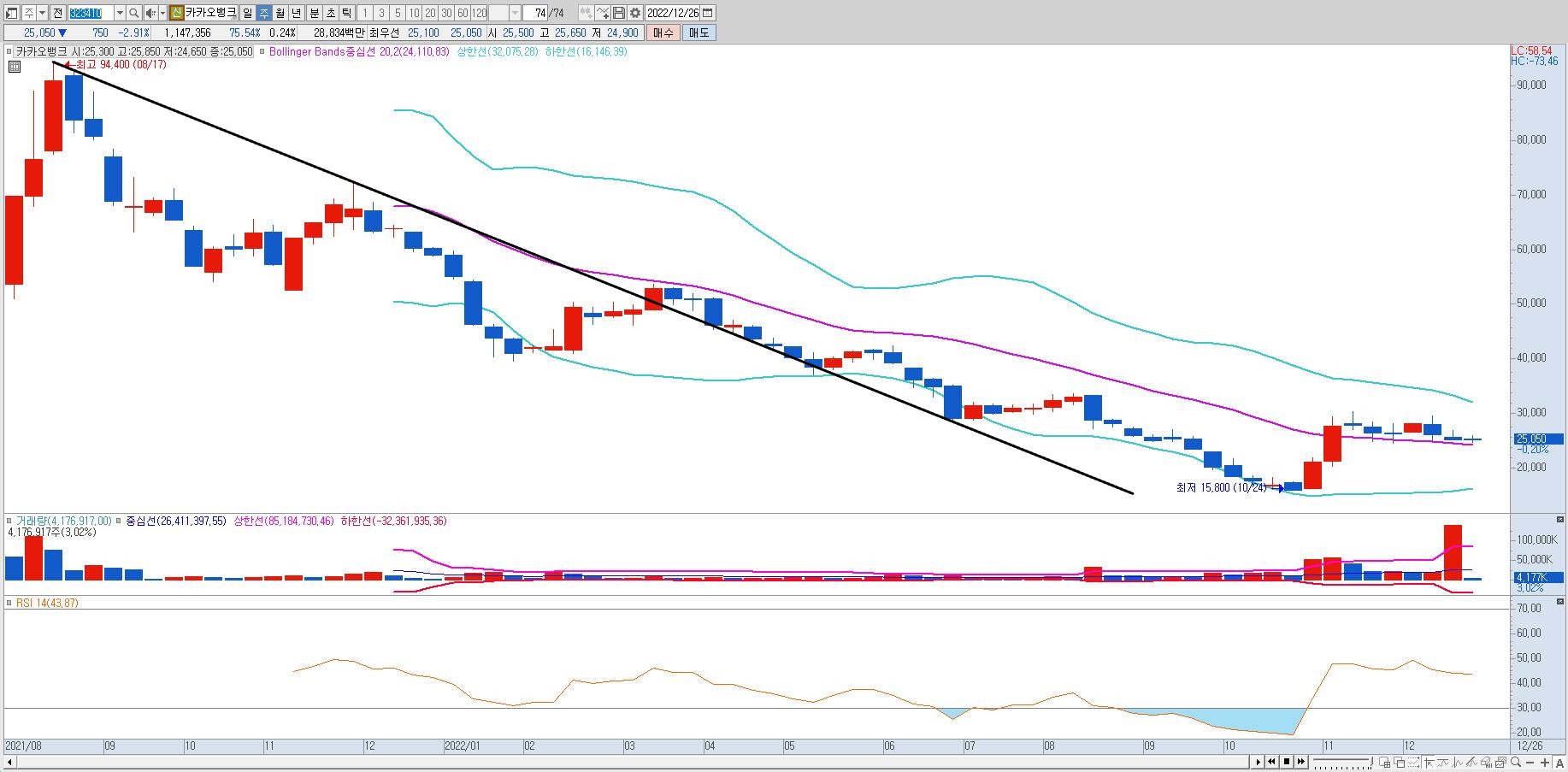Click the current price tag 25,050 on axis

click(x=1536, y=439)
